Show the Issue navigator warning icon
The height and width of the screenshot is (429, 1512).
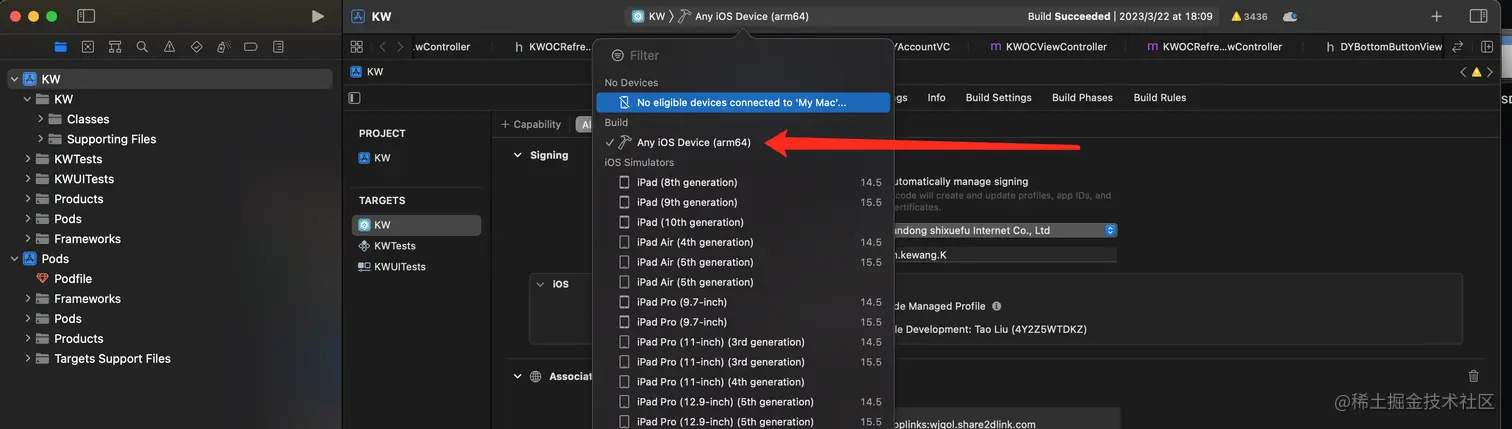(x=169, y=47)
